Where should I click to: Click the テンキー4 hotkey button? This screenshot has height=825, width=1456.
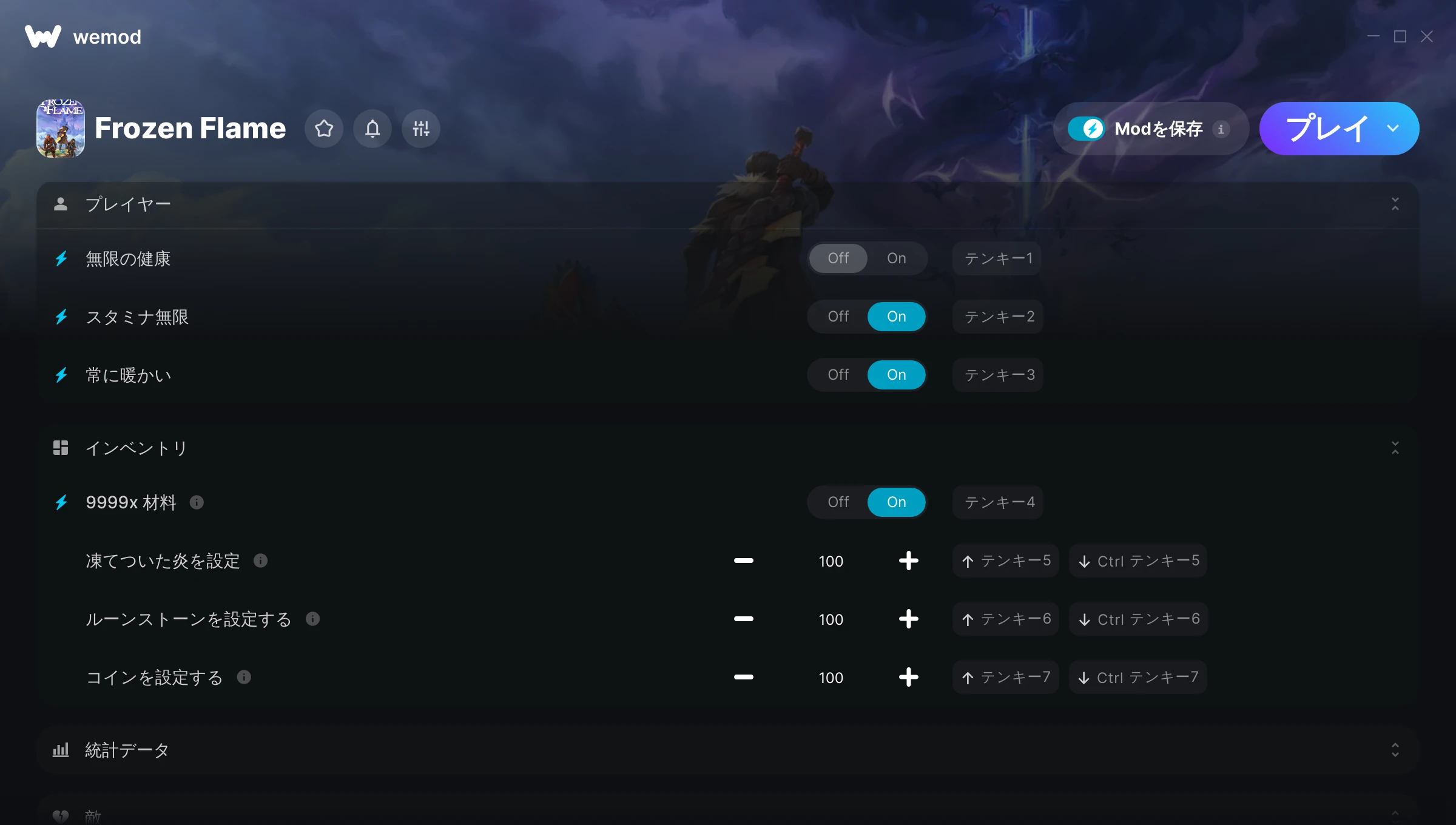(x=998, y=502)
